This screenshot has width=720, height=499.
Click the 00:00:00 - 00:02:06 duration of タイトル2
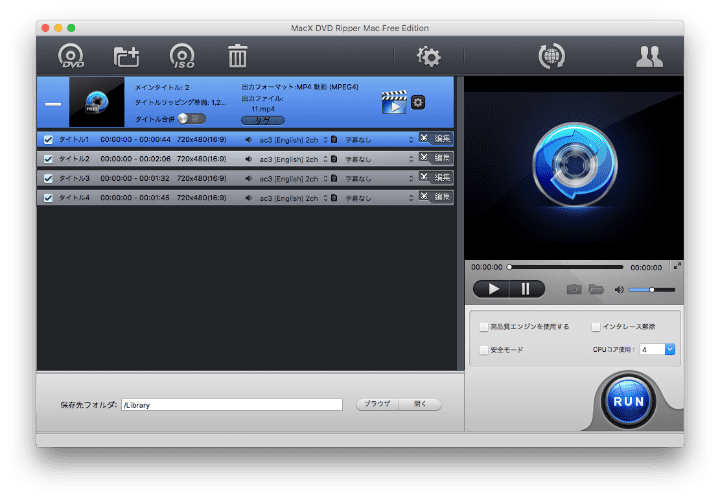[x=135, y=159]
